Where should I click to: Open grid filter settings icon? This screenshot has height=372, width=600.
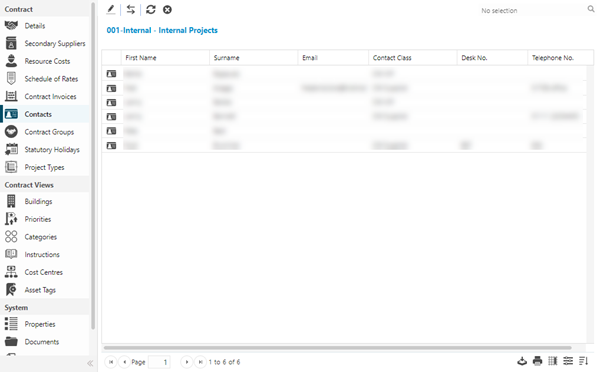click(x=568, y=361)
